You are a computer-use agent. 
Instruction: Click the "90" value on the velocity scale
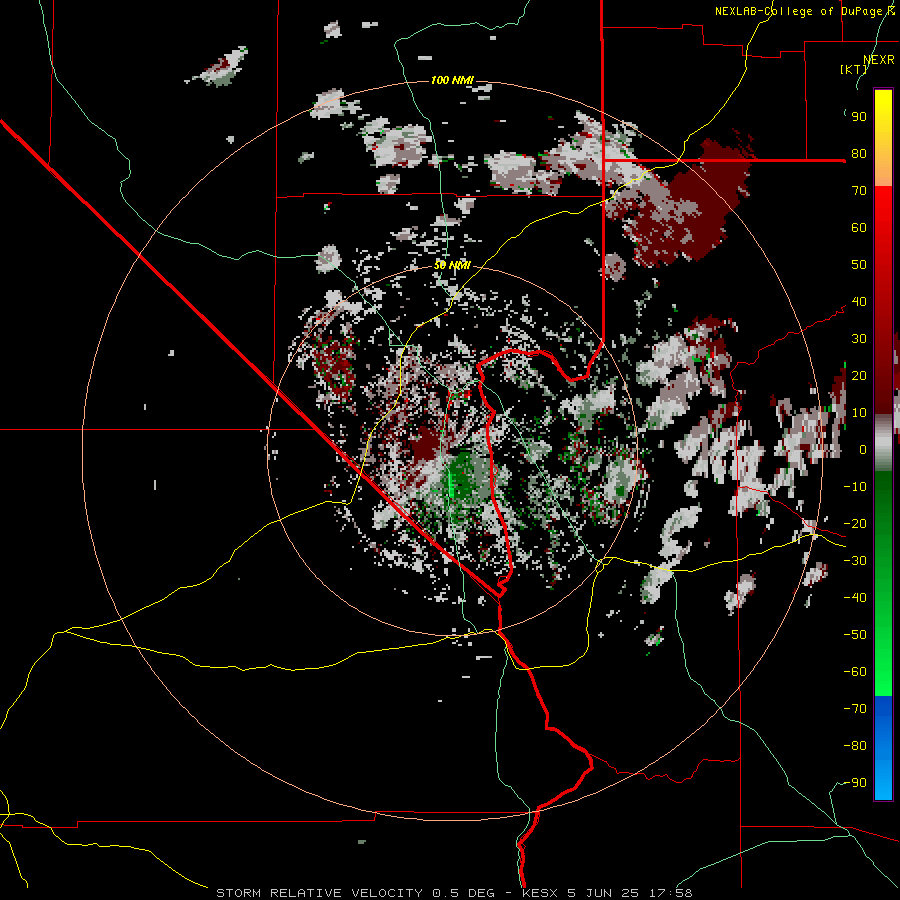tap(859, 117)
